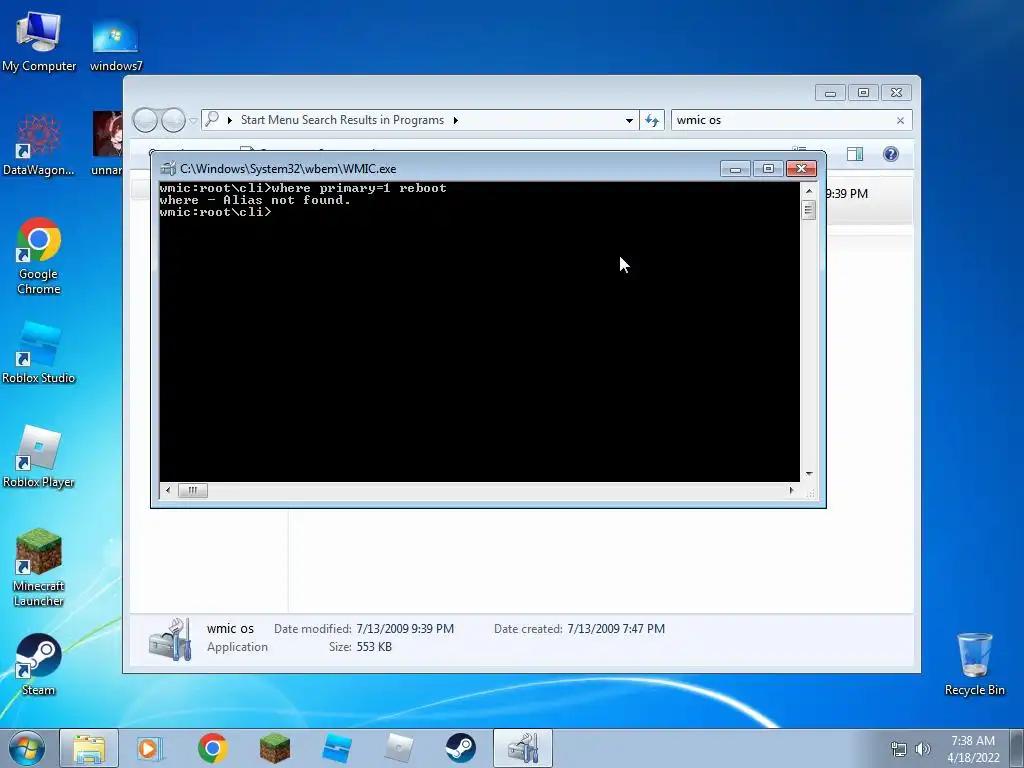
Task: Click the Date created value 7/13/2009 7:47 PM
Action: click(616, 629)
